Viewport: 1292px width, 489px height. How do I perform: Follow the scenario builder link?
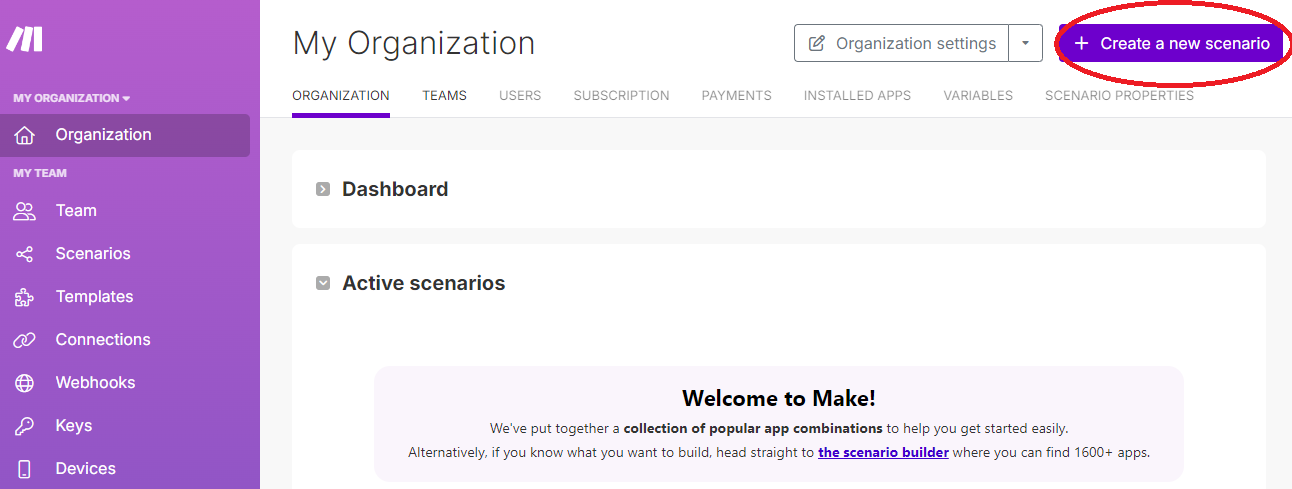pyautogui.click(x=883, y=452)
